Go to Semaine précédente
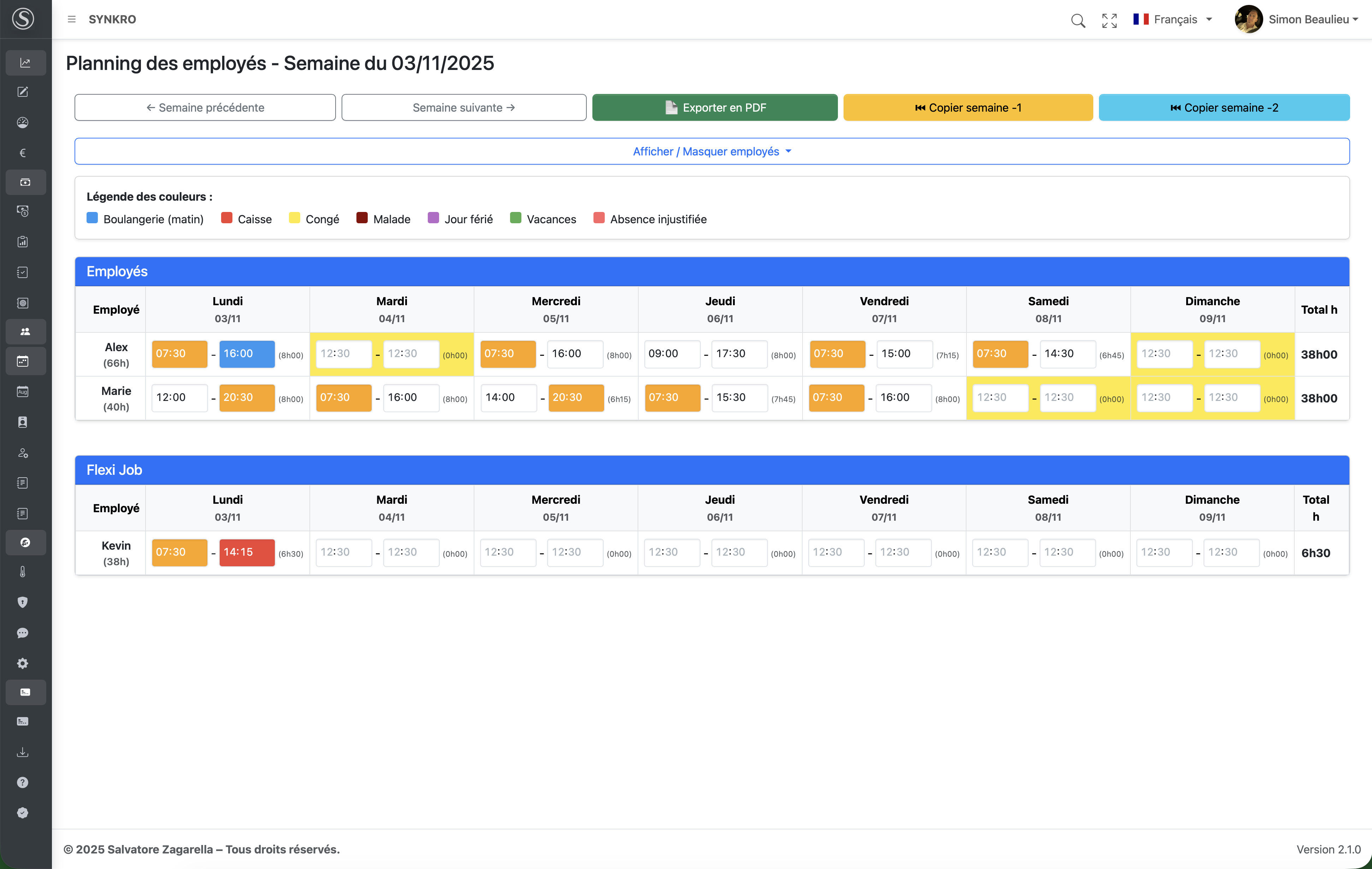Image resolution: width=1372 pixels, height=869 pixels. (205, 108)
